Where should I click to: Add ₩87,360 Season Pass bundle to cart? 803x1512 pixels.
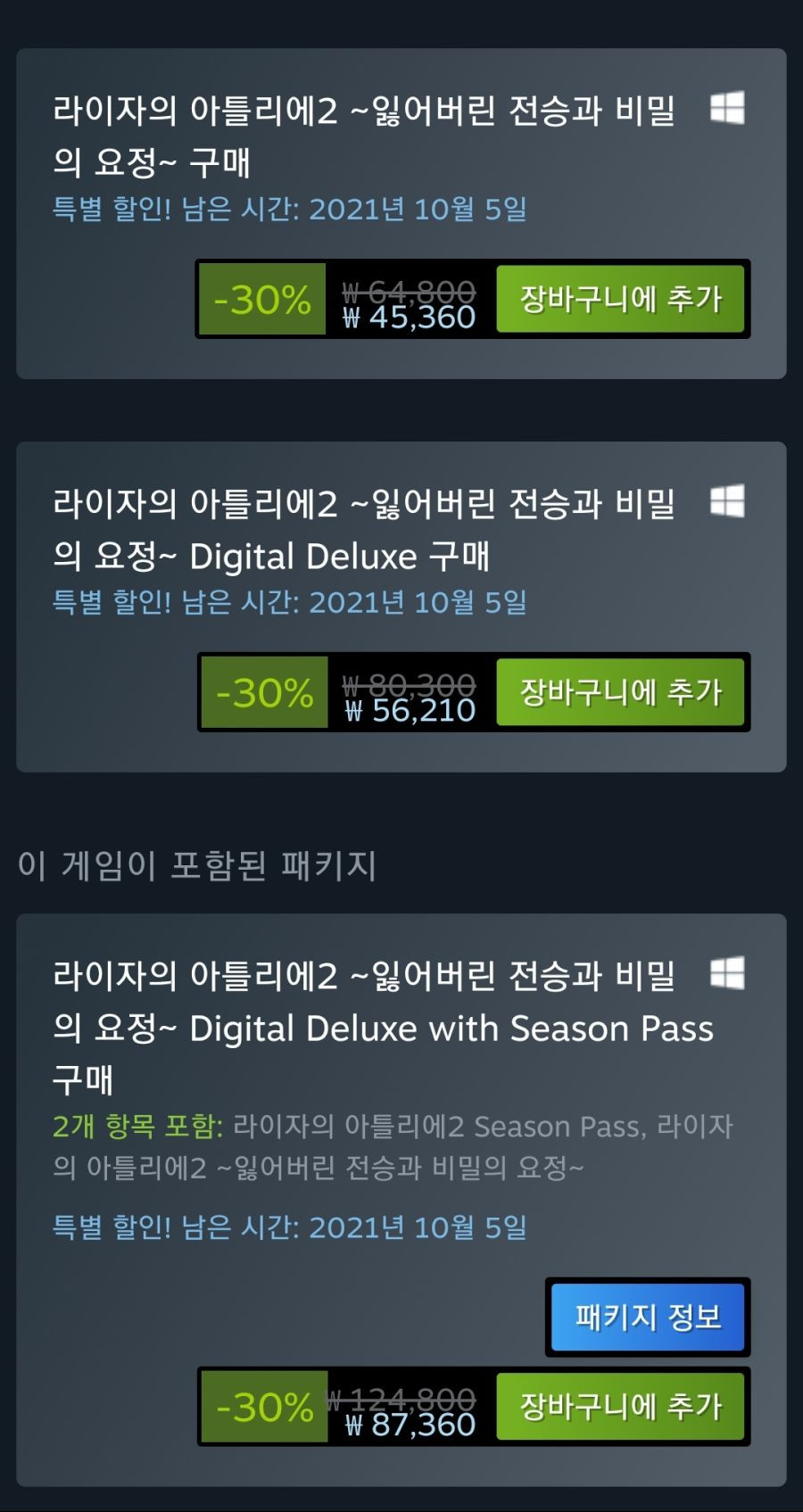click(620, 1407)
